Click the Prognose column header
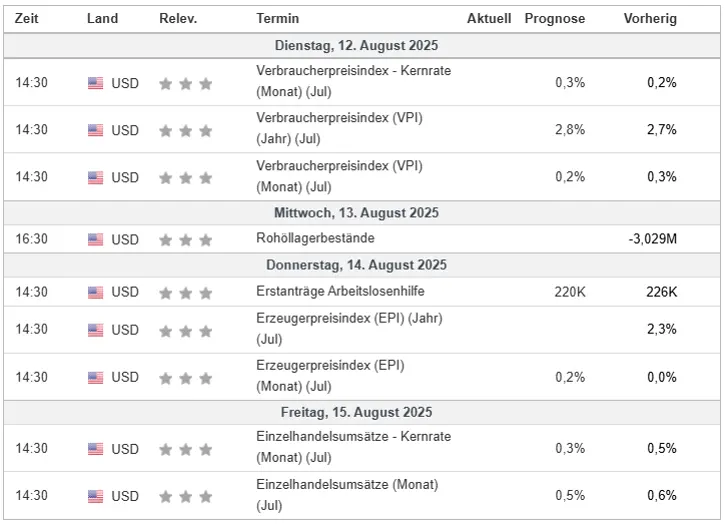The width and height of the screenshot is (725, 525). pyautogui.click(x=555, y=19)
